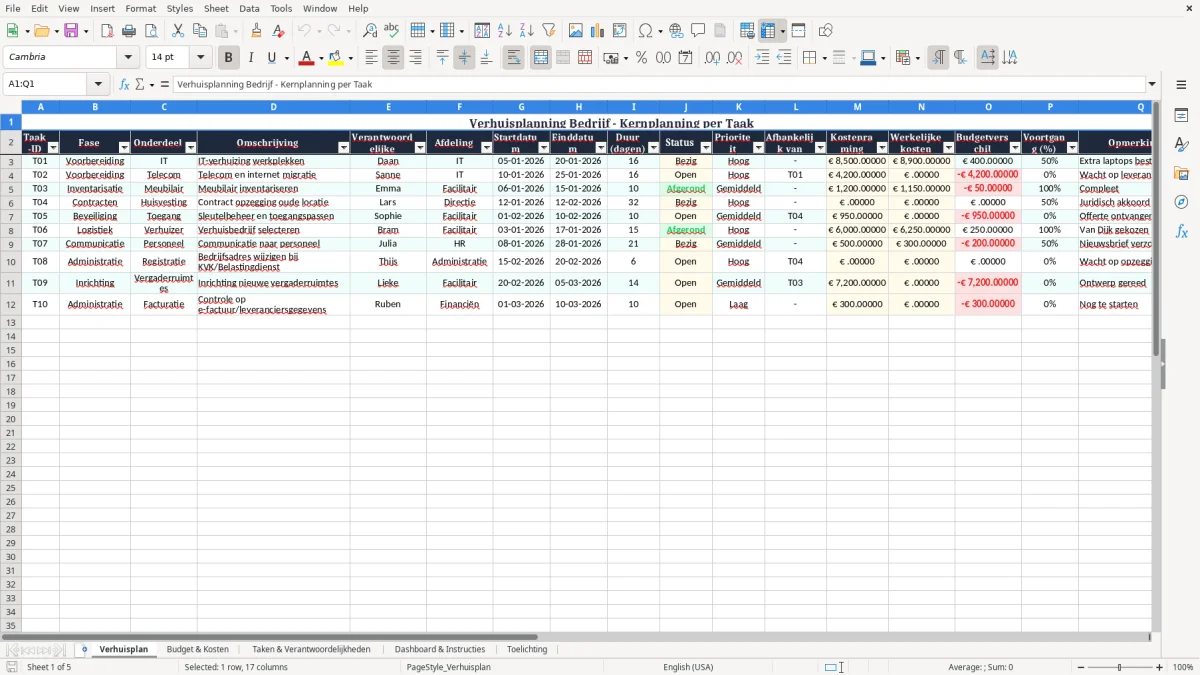Open font color dropdown arrow

(x=320, y=58)
